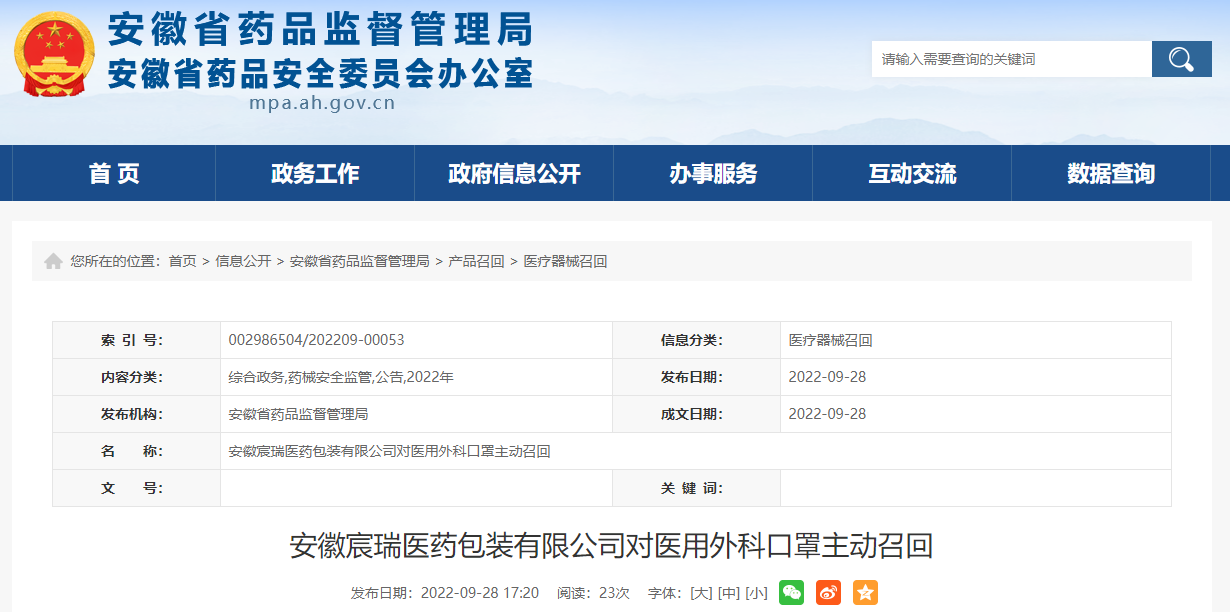Set font size to 小

tap(757, 593)
